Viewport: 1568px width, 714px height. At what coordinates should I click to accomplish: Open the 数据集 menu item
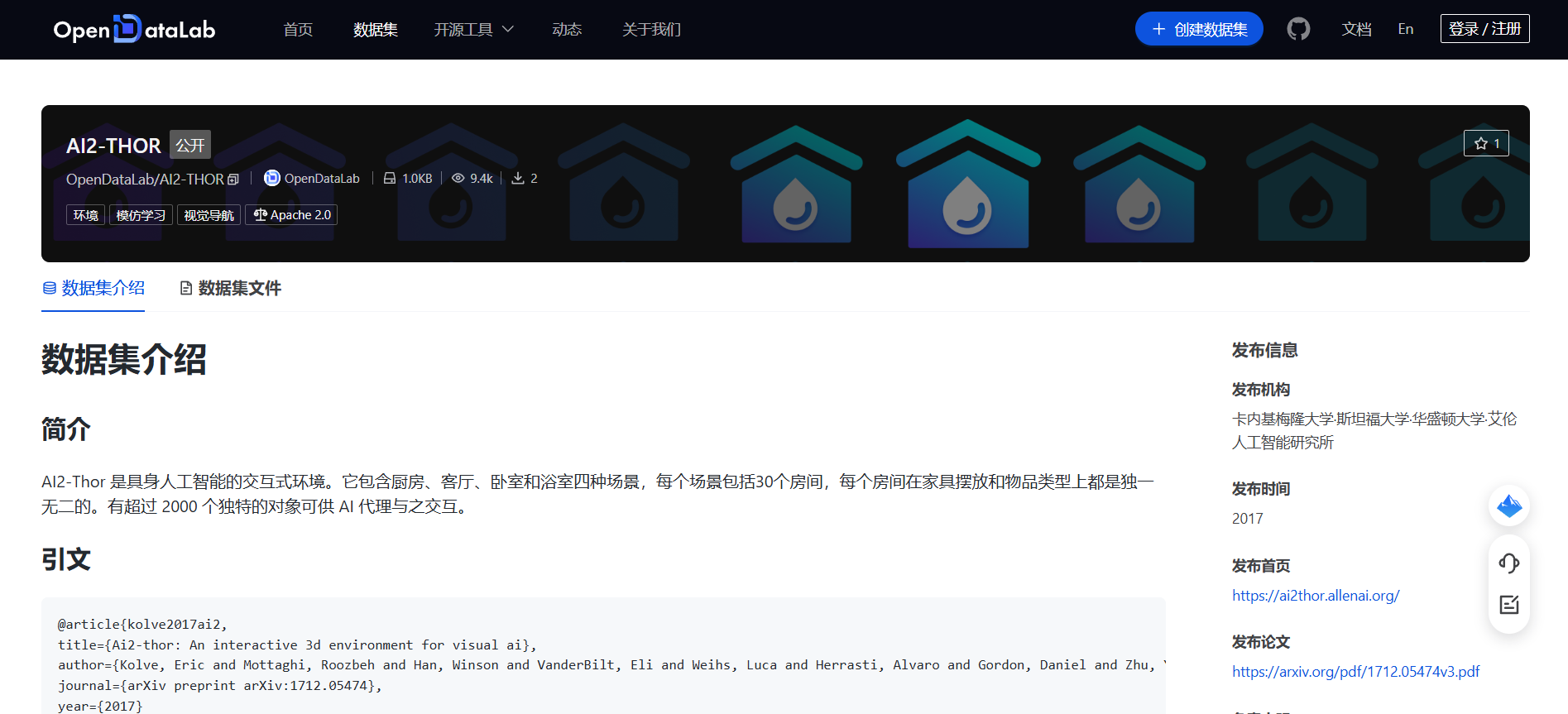tap(375, 30)
